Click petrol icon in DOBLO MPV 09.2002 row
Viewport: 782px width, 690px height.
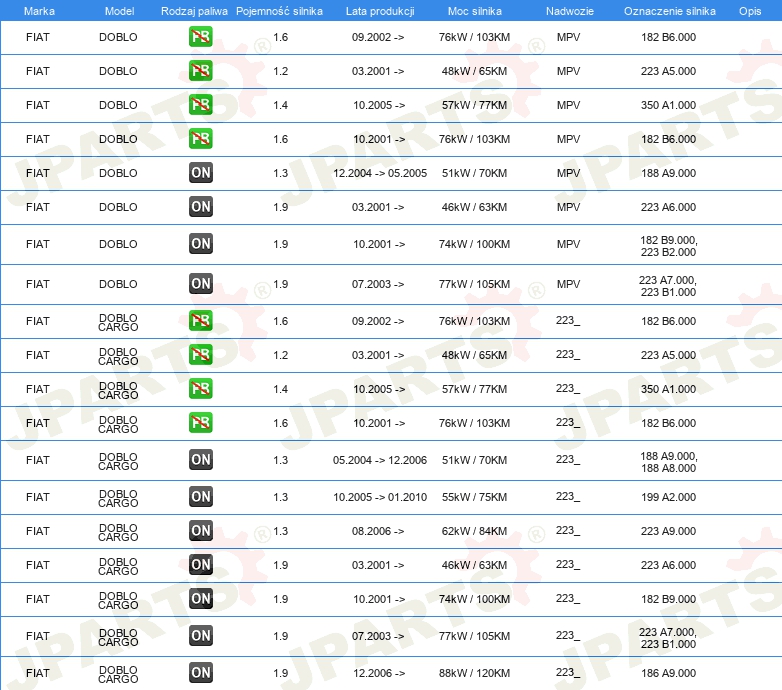200,37
